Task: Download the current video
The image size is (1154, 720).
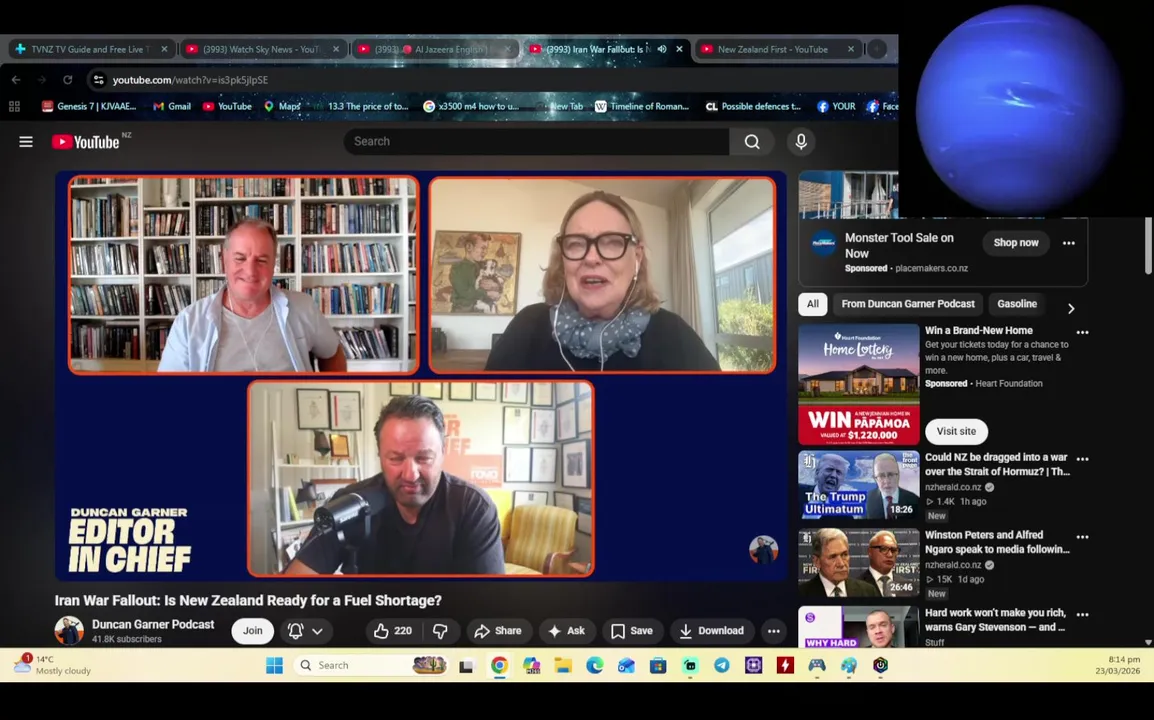Action: click(712, 631)
